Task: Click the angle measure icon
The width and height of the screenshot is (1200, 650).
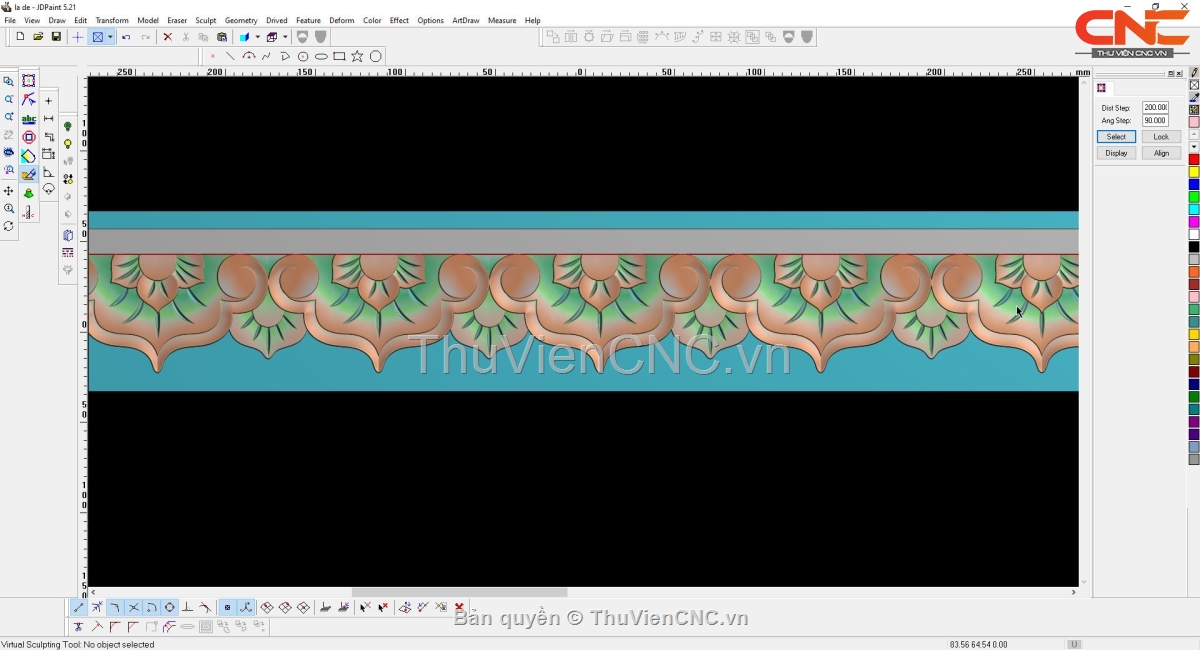Action: tap(48, 172)
